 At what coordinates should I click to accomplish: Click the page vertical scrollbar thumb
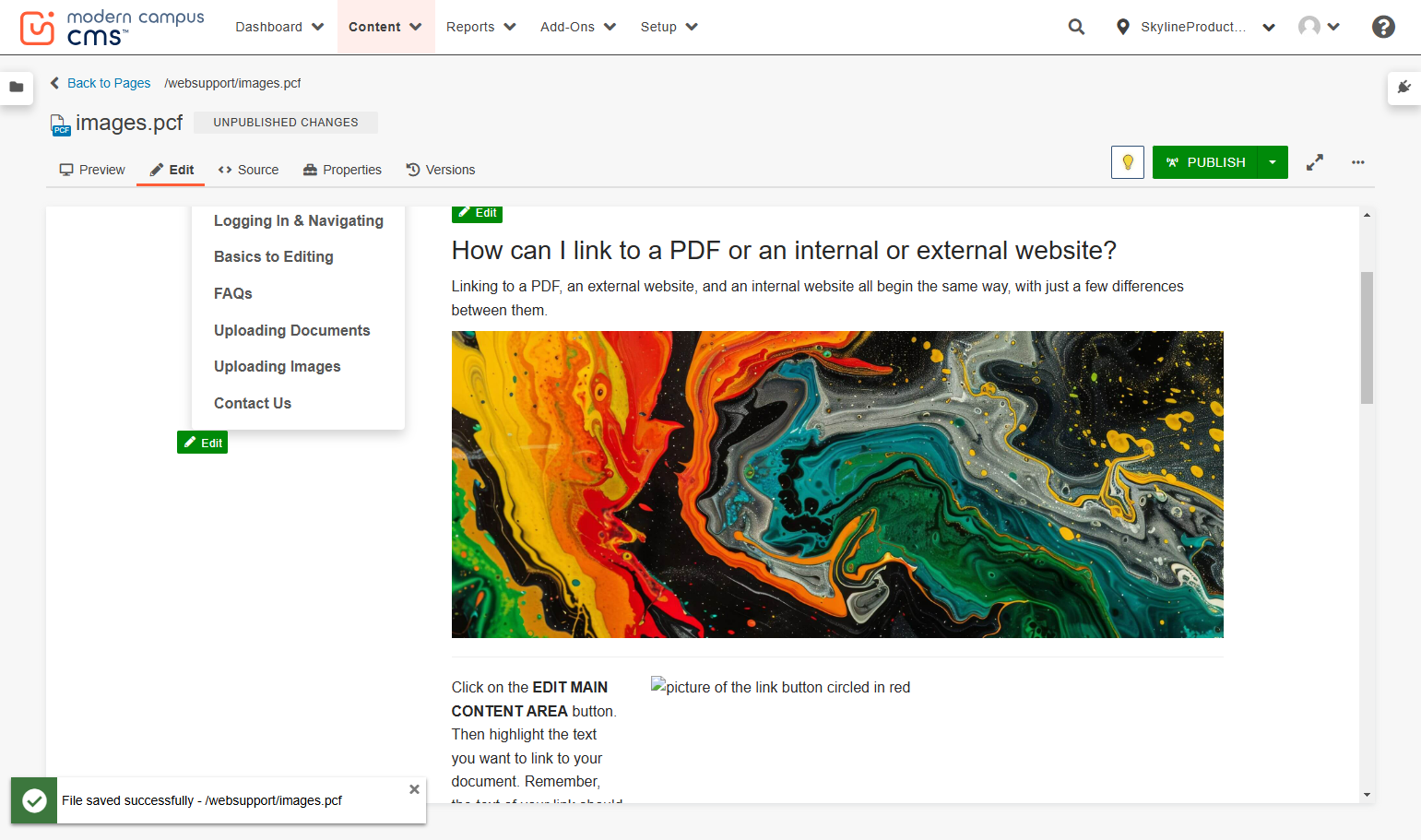click(1367, 337)
